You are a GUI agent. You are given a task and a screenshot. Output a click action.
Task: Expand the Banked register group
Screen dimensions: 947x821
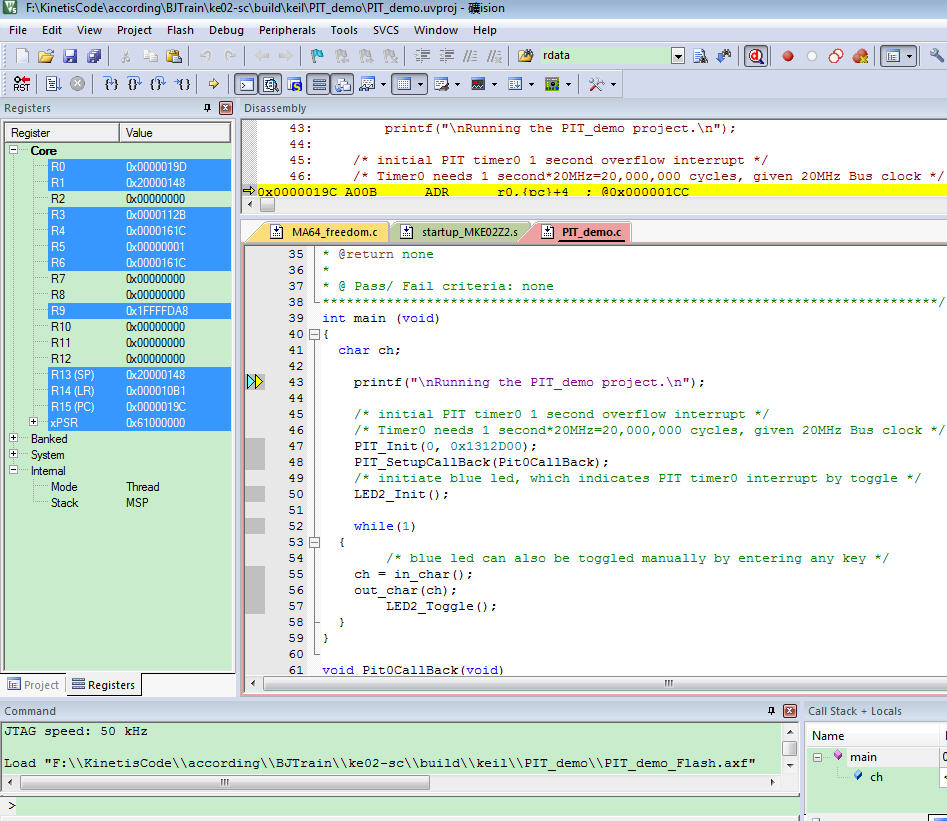pyautogui.click(x=13, y=437)
